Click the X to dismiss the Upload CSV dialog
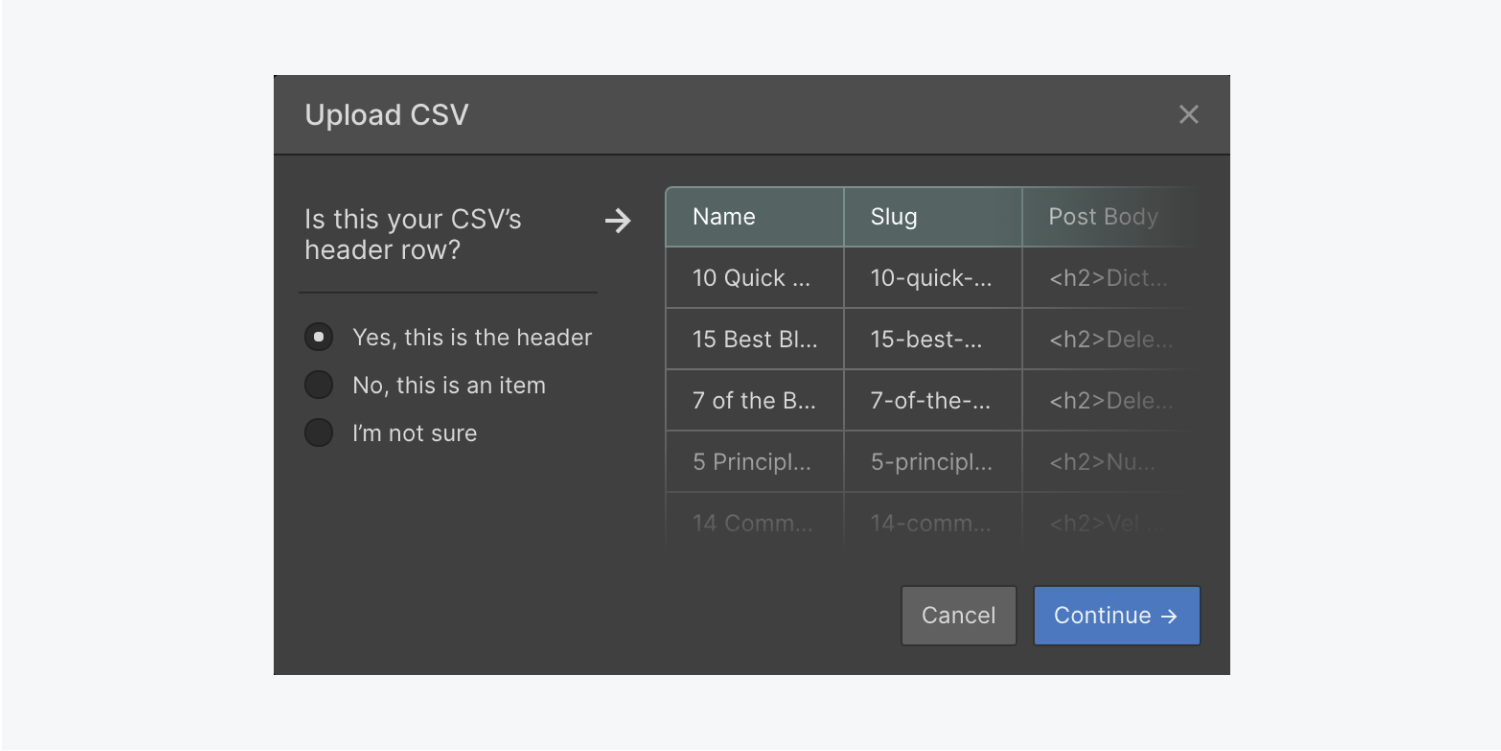The width and height of the screenshot is (1501, 751). (1188, 114)
